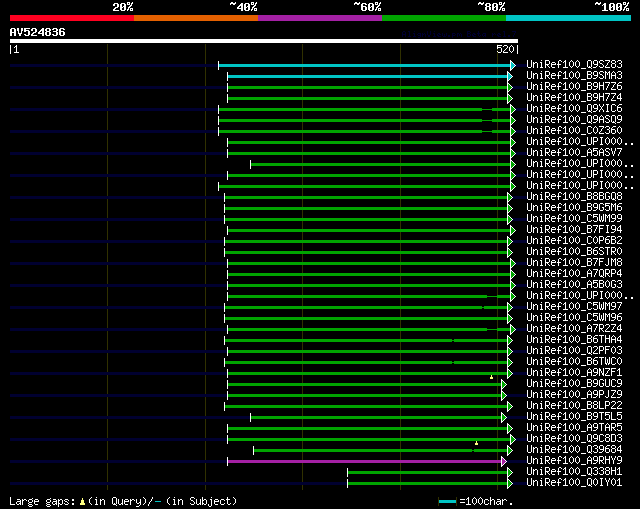Open the UniRef100_Q9SZ83 hit label
Image resolution: width=640 pixels, height=509 pixels.
click(x=574, y=64)
